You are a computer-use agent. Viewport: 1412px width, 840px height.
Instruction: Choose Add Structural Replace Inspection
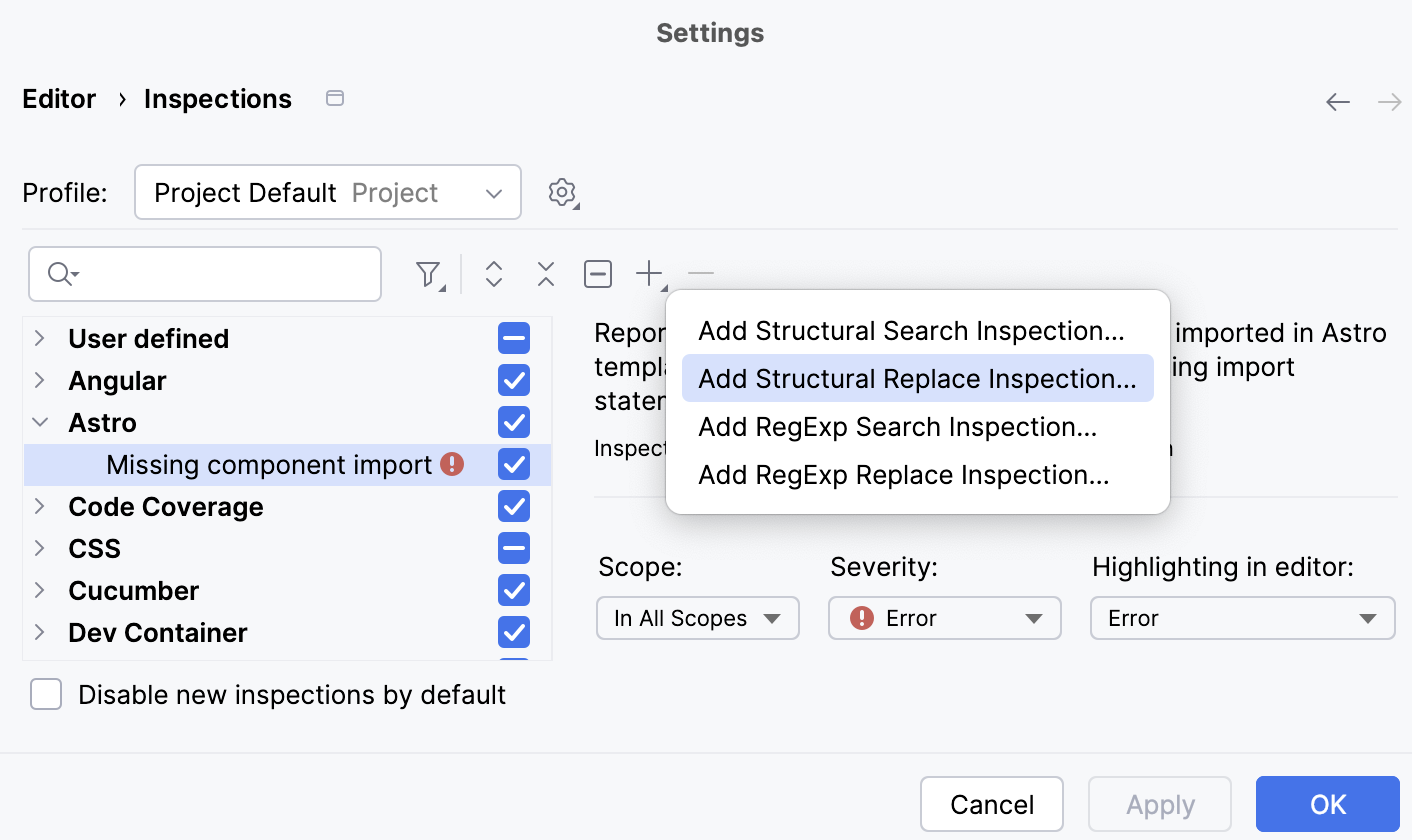(x=916, y=379)
